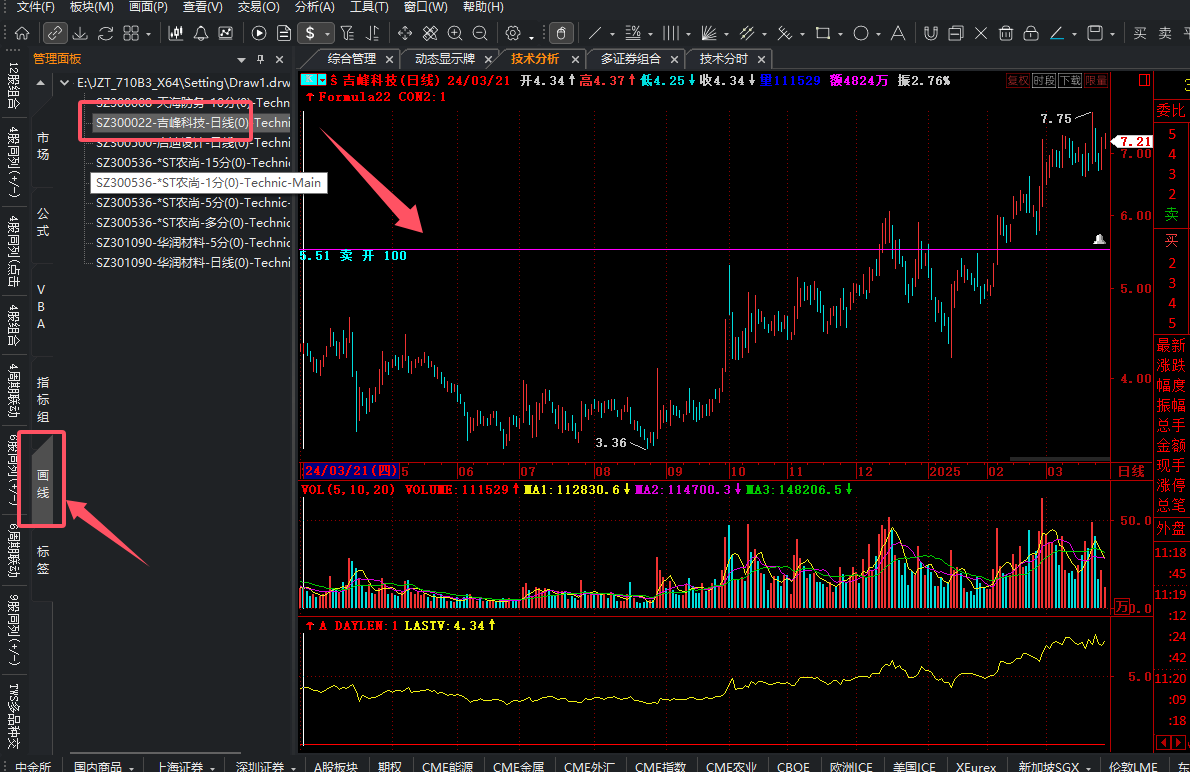1190x772 pixels.
Task: Go to the home page icon
Action: click(22, 33)
